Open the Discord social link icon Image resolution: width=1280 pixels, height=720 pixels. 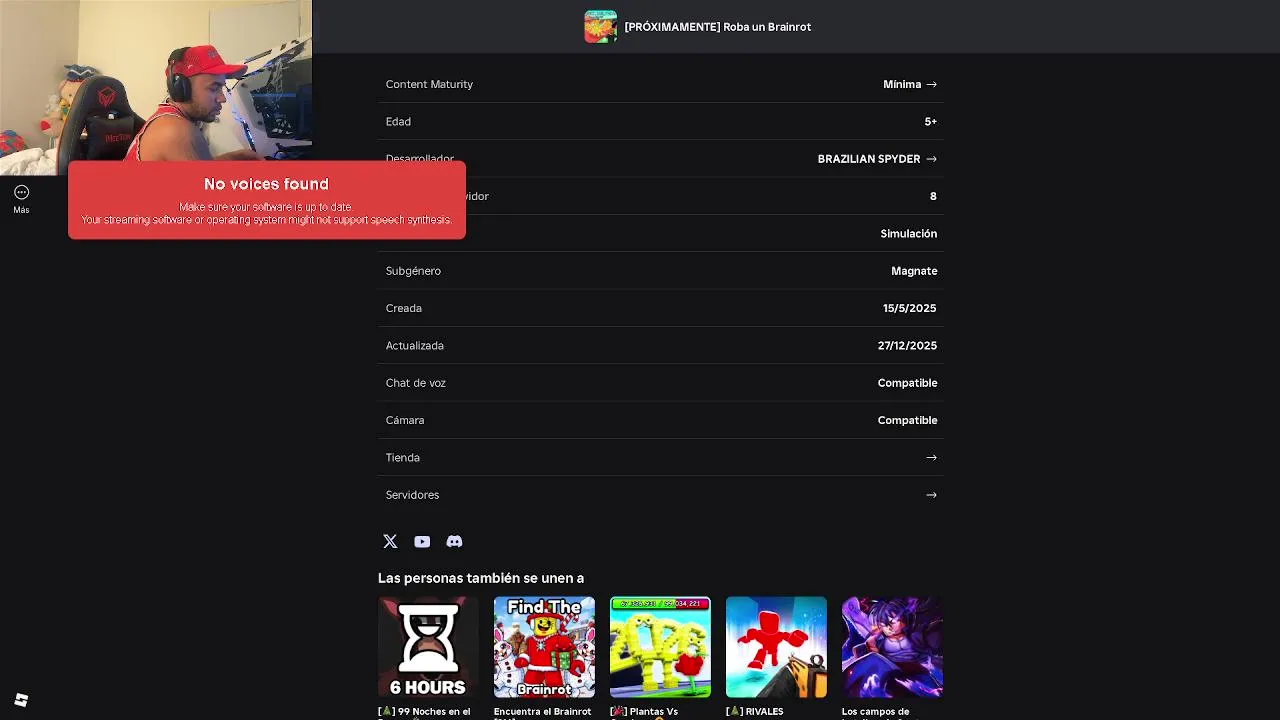(454, 541)
